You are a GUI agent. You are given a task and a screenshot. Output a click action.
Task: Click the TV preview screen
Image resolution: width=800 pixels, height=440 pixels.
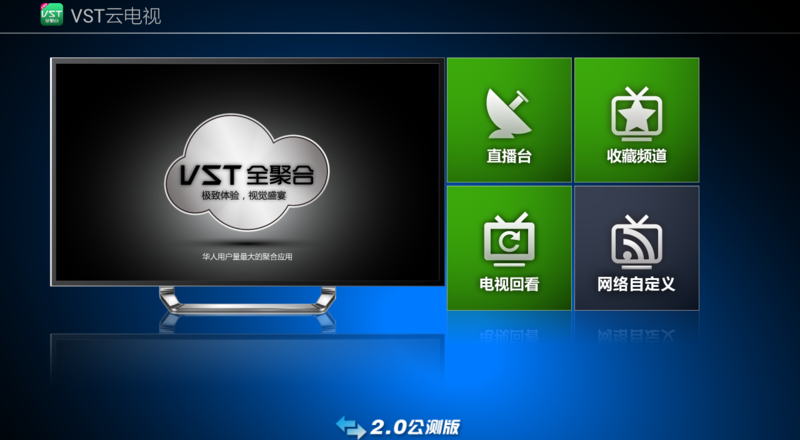coord(247,172)
